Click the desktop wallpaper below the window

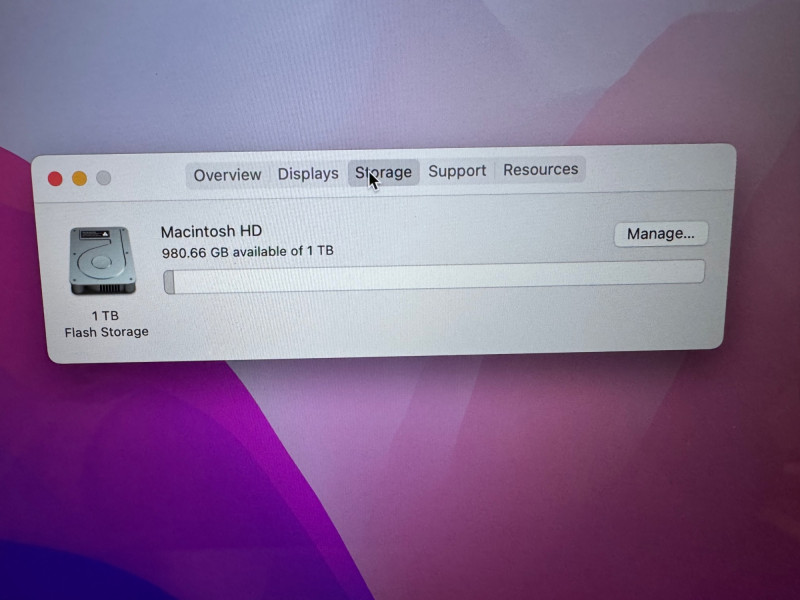click(400, 470)
